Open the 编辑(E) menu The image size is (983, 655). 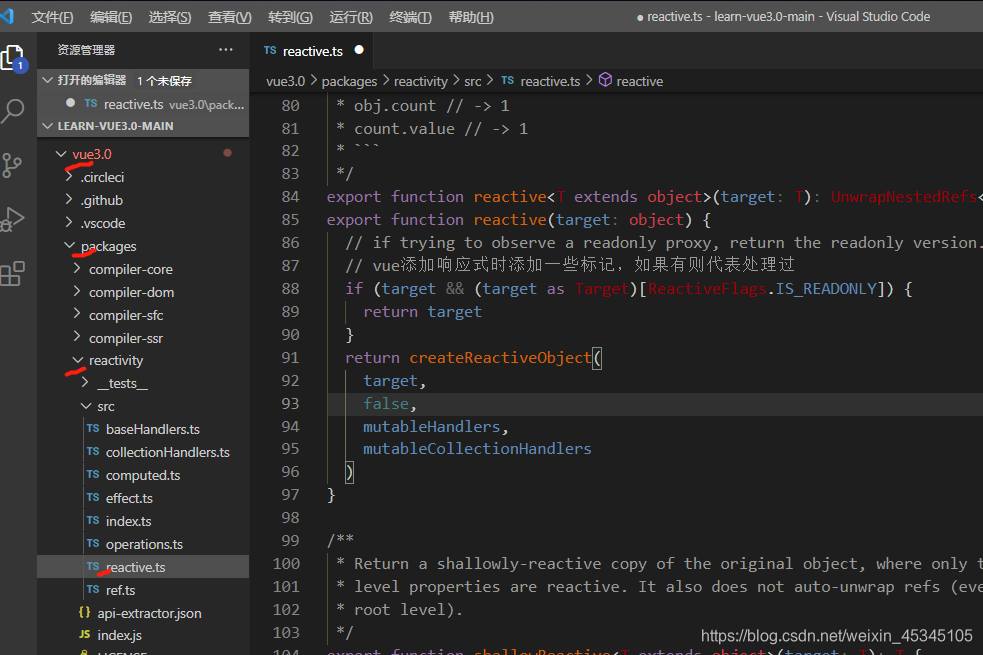tap(111, 17)
